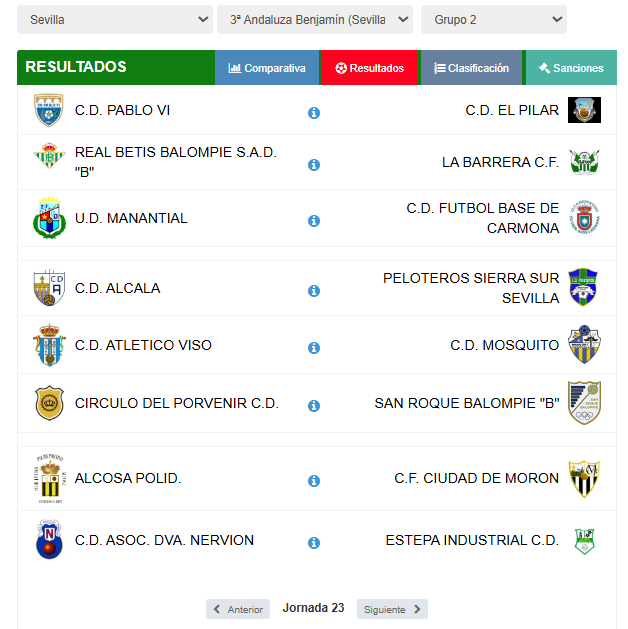The height and width of the screenshot is (629, 628).
Task: Expand the Sevilla province dropdown
Action: (x=115, y=20)
